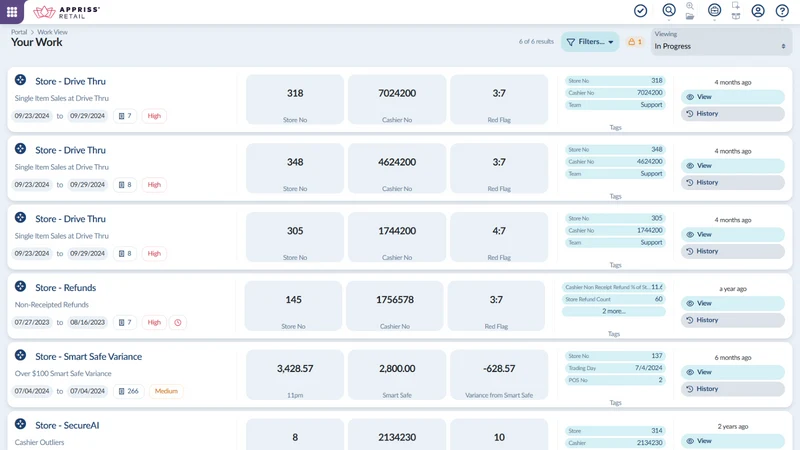
Task: Go to Work View in the breadcrumb
Action: pos(52,32)
